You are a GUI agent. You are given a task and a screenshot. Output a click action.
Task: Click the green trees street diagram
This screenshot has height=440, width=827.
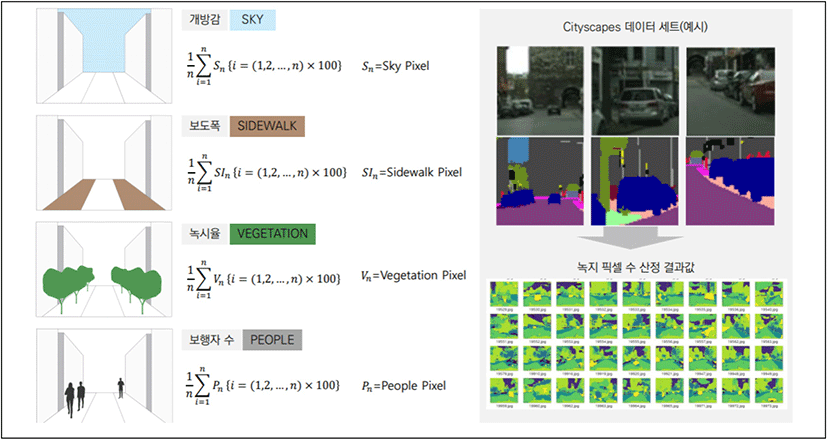[x=104, y=270]
